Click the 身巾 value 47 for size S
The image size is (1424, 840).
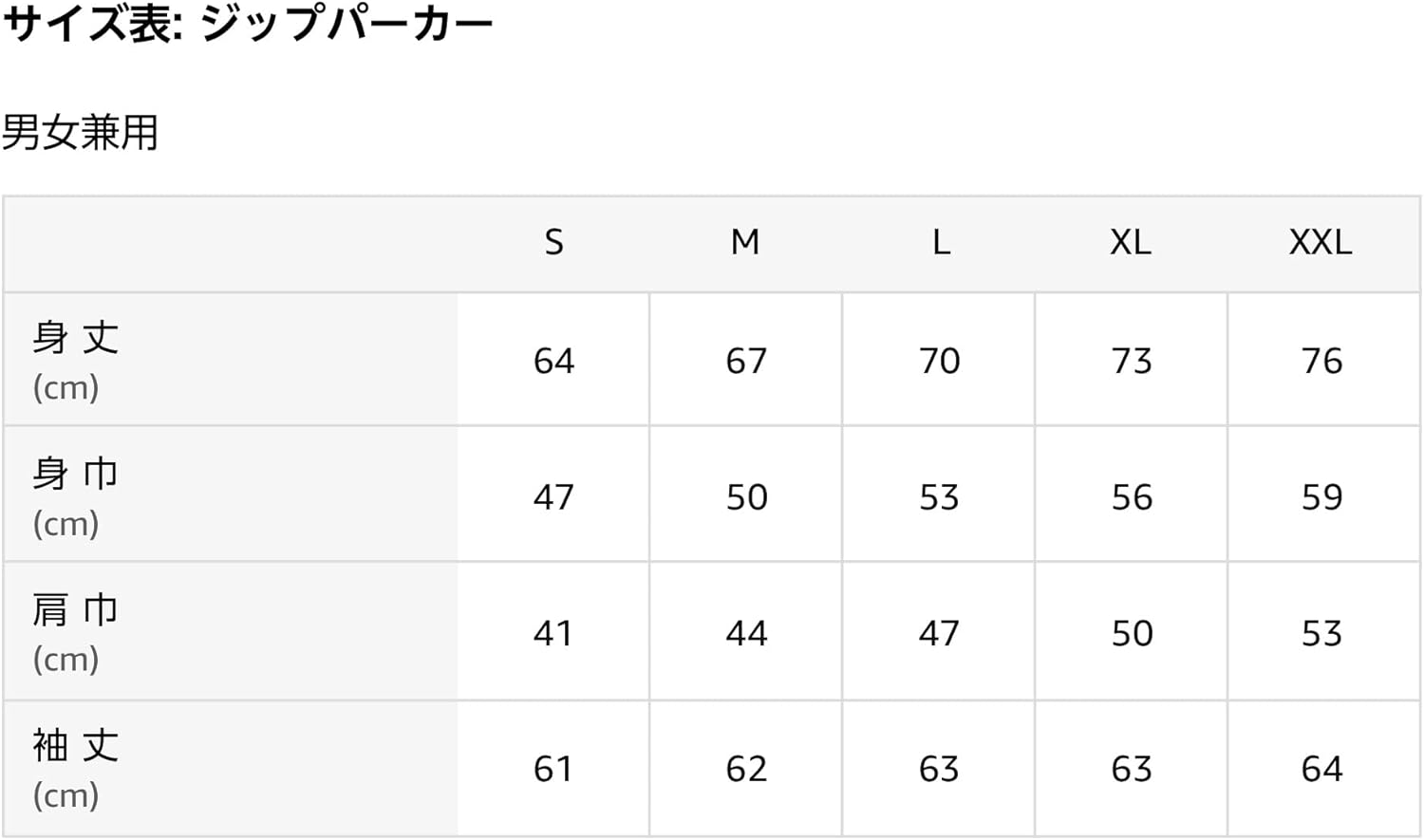point(553,496)
